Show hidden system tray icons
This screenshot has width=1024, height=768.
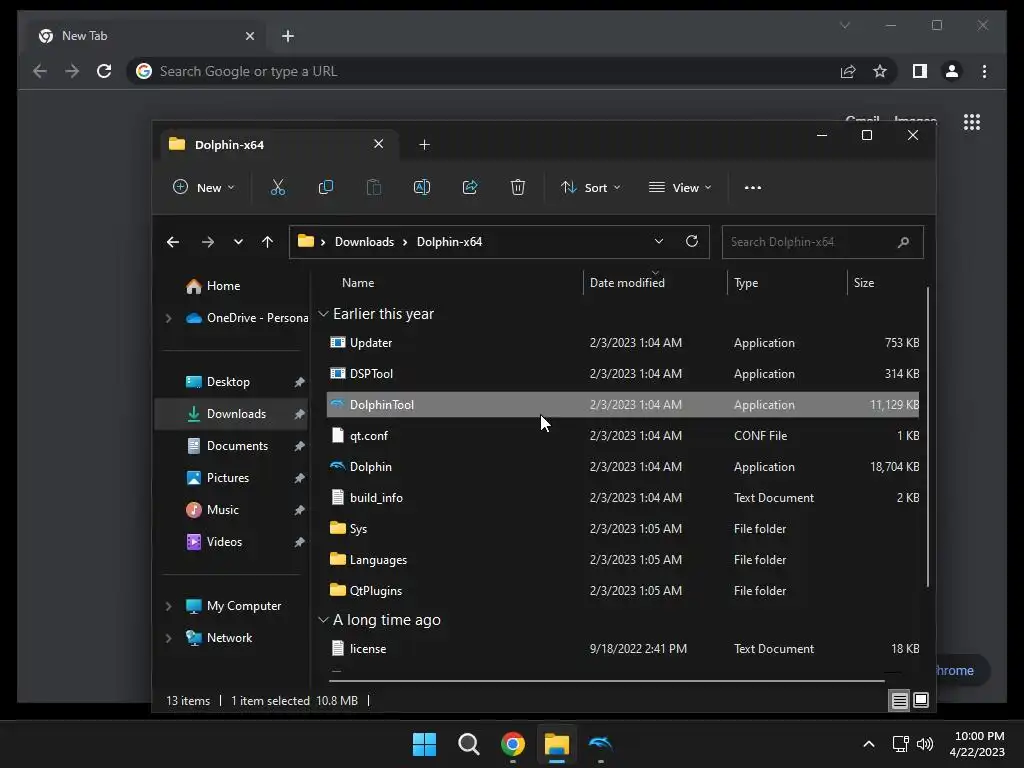[869, 744]
